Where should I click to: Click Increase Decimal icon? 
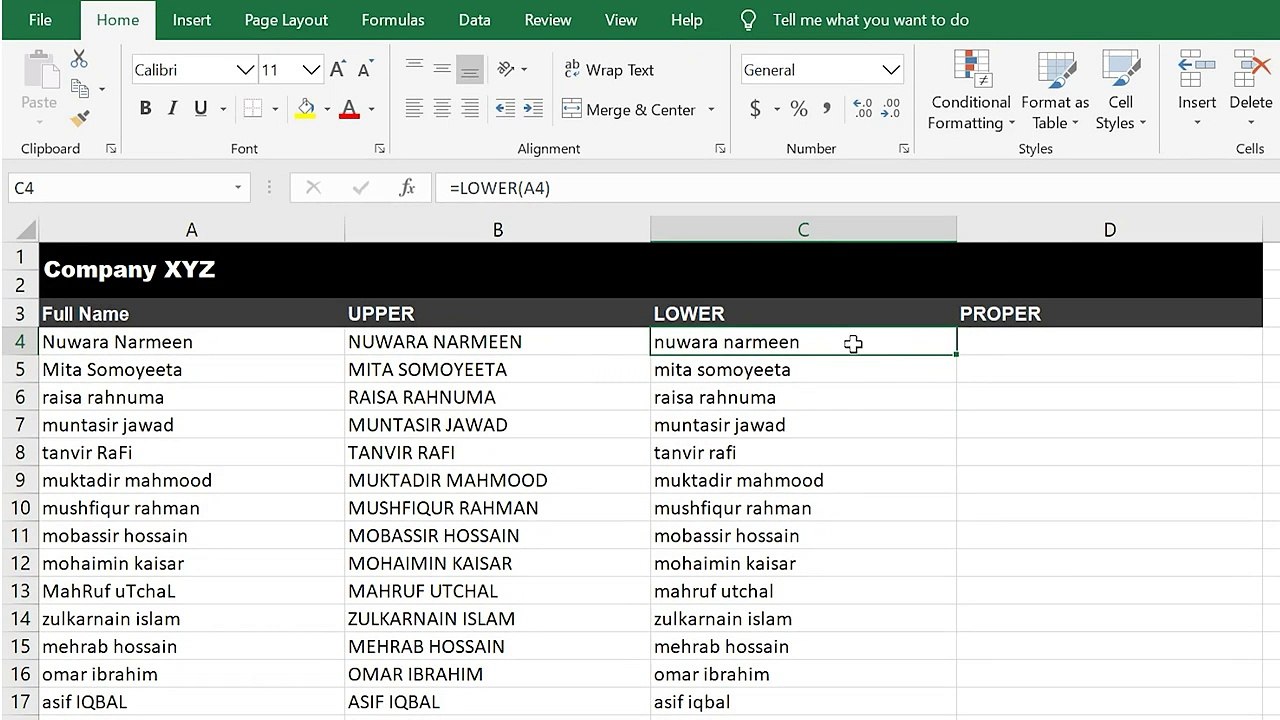pyautogui.click(x=862, y=109)
